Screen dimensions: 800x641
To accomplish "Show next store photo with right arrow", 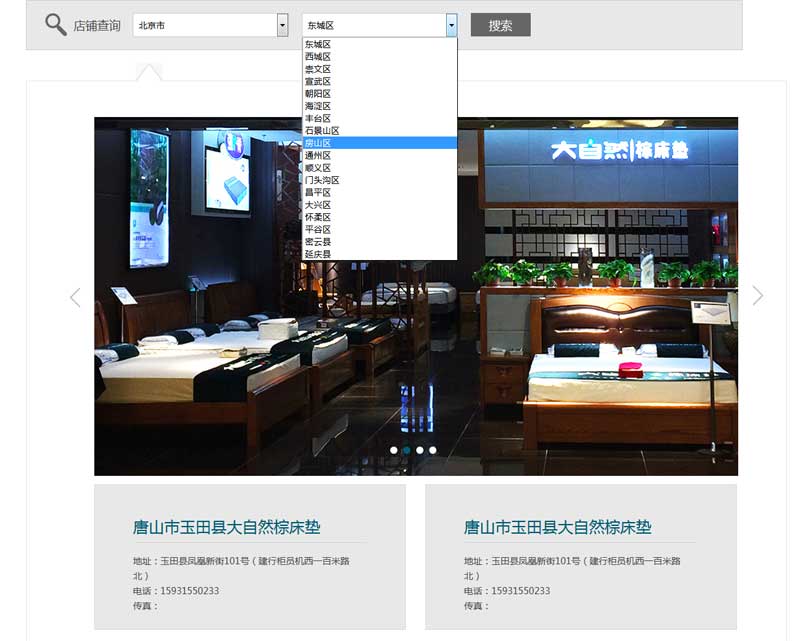I will [758, 296].
